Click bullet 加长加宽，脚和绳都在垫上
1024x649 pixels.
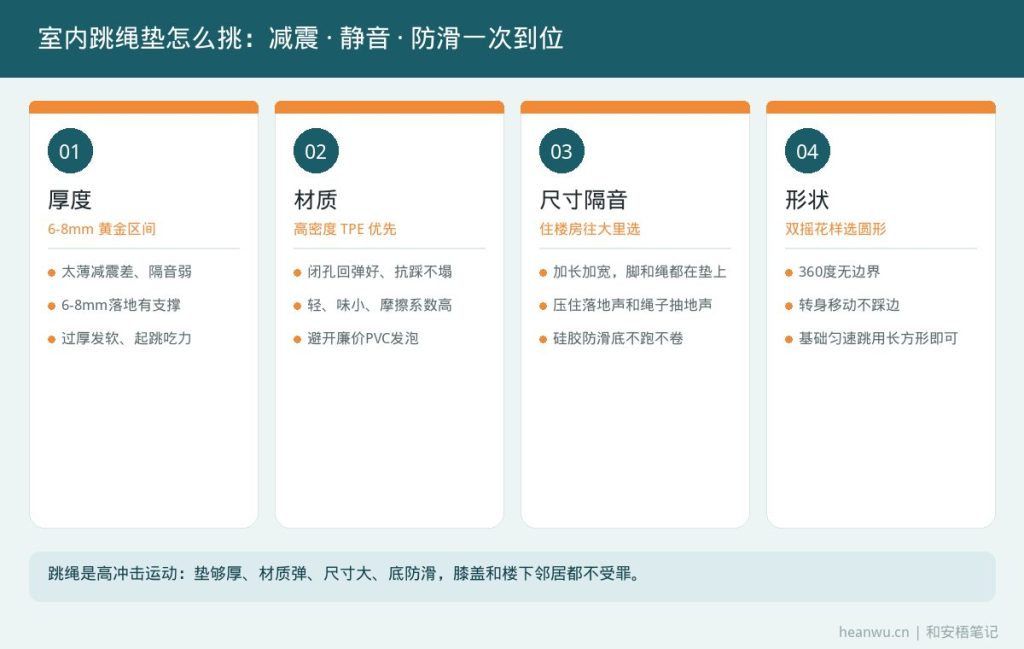[x=639, y=272]
